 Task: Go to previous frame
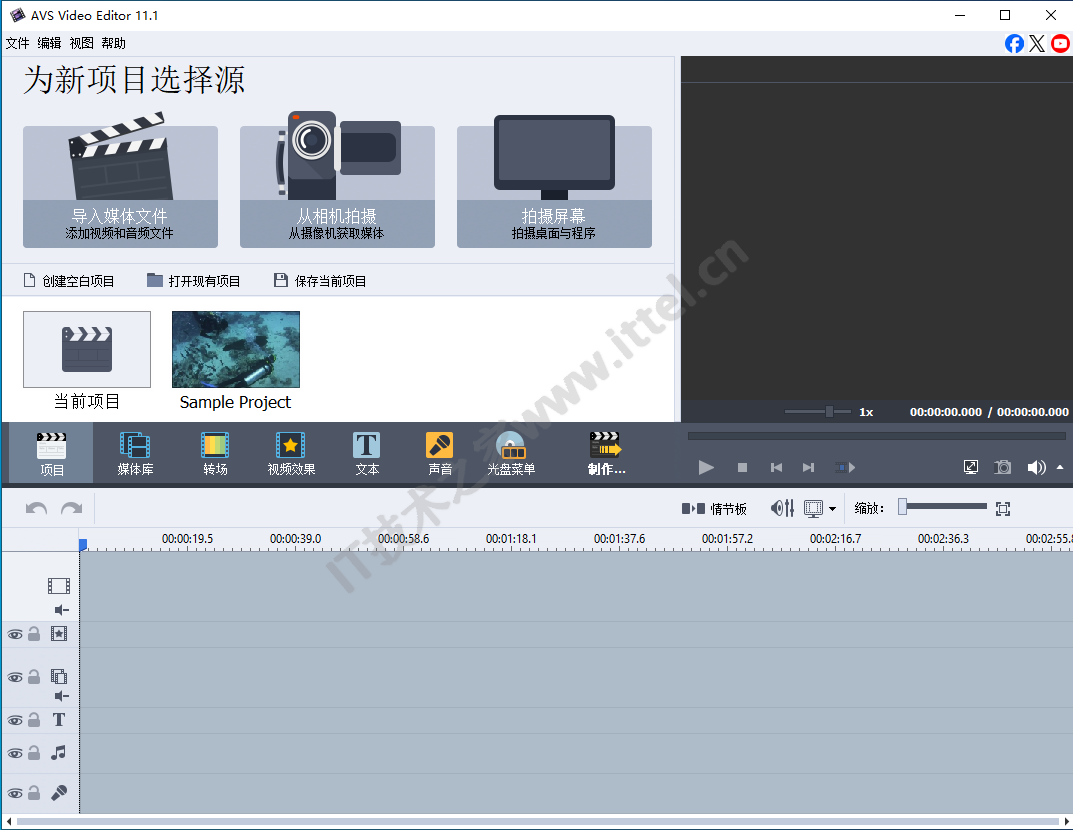[x=776, y=467]
